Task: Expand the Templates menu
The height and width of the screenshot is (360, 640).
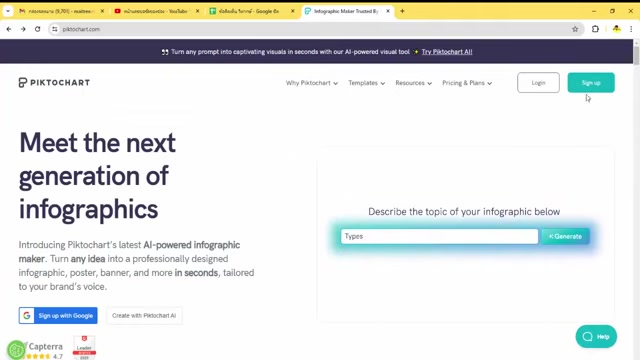Action: point(367,83)
